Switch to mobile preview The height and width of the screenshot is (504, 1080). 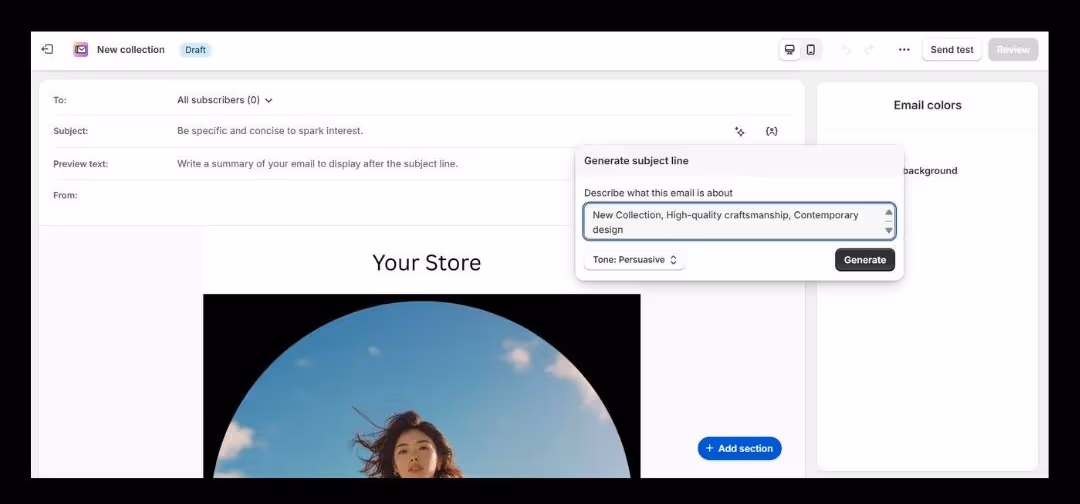point(811,50)
